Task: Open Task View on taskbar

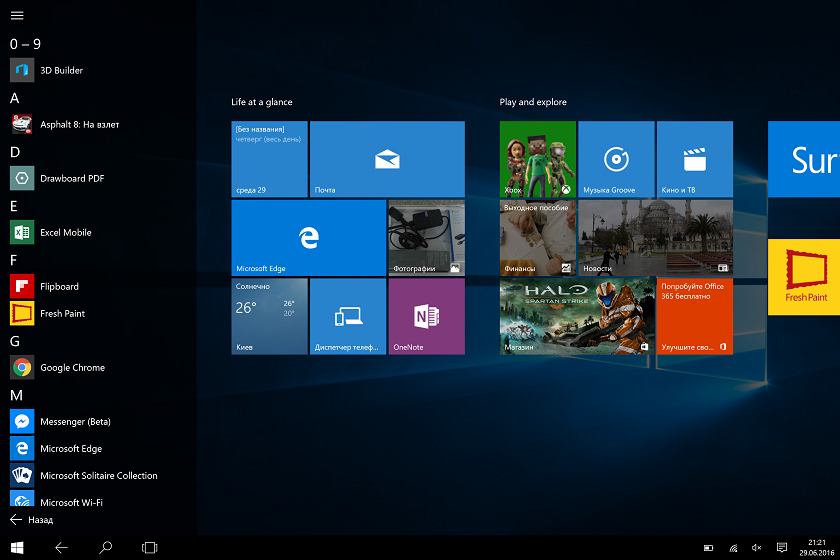Action: point(149,548)
